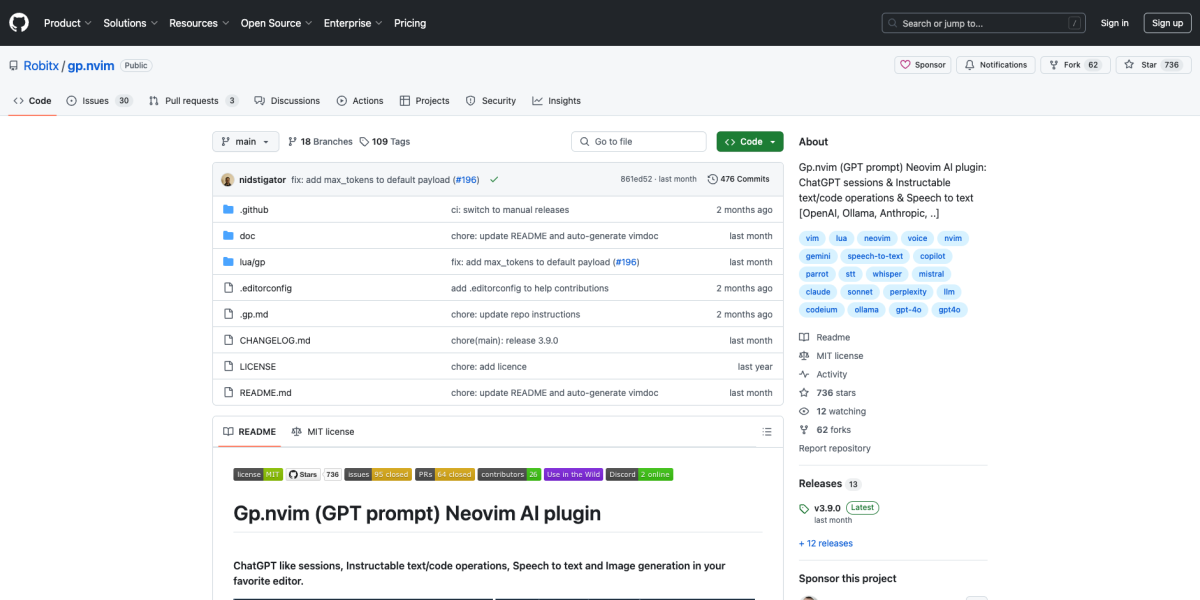Viewport: 1200px width, 600px height.
Task: Expand the main branch dropdown
Action: 245,142
